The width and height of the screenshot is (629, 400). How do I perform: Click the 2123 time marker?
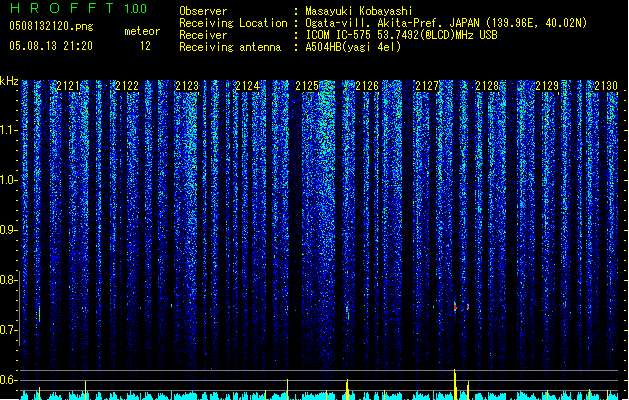pos(187,86)
